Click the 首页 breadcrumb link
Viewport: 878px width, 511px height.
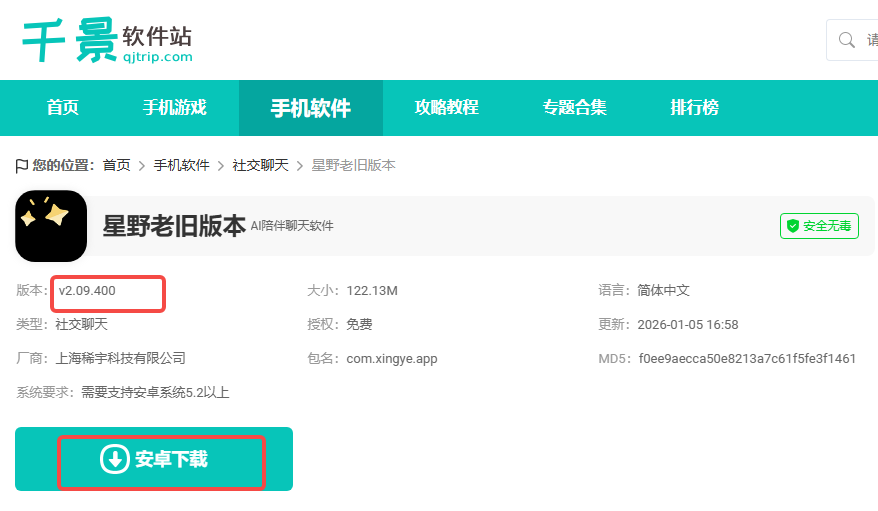(x=116, y=165)
